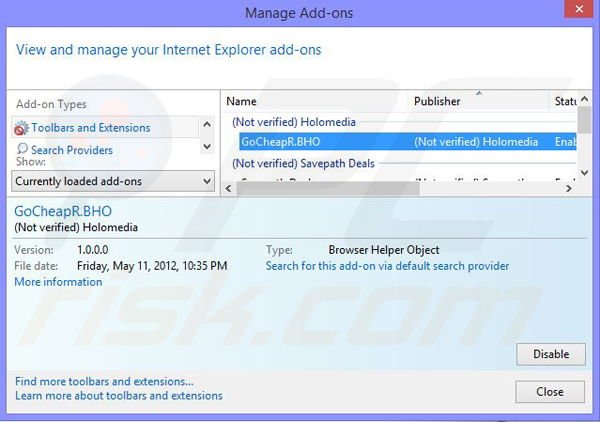The image size is (600, 422).
Task: Click the version value 1.0.0.0
Action: (x=93, y=250)
